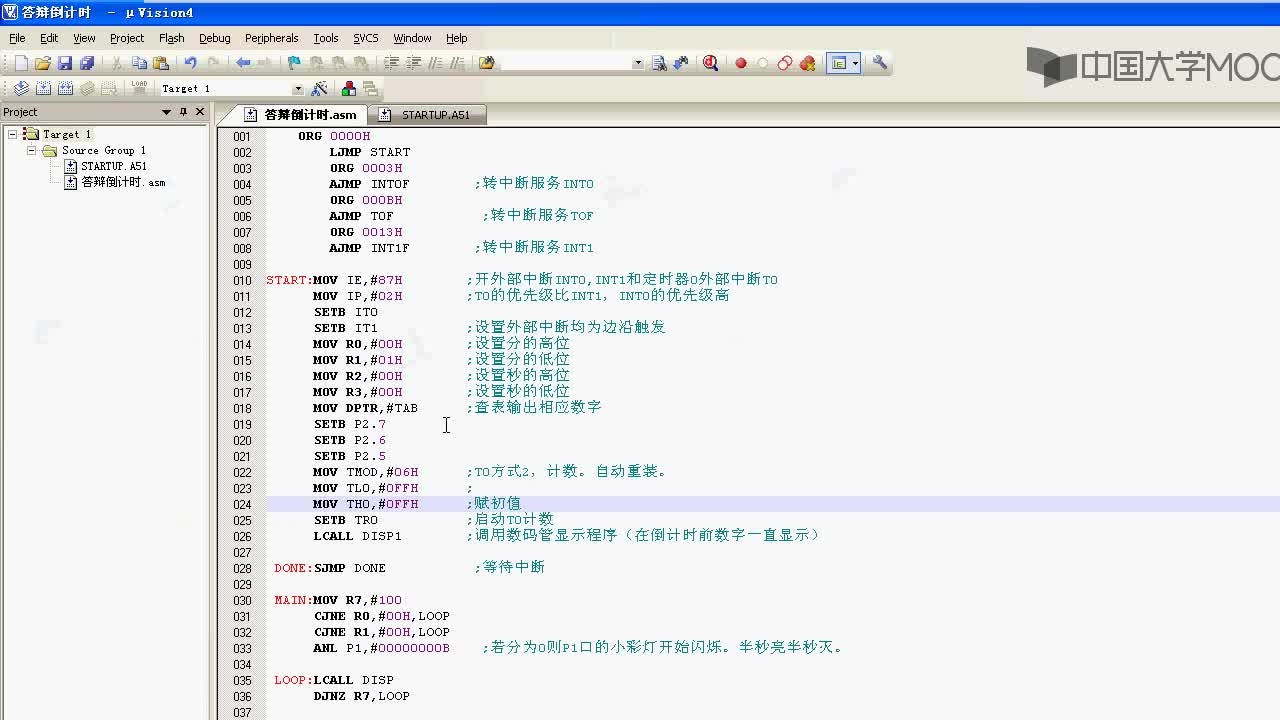Open the Find in Files icon
This screenshot has width=1280, height=720.
pyautogui.click(x=487, y=63)
